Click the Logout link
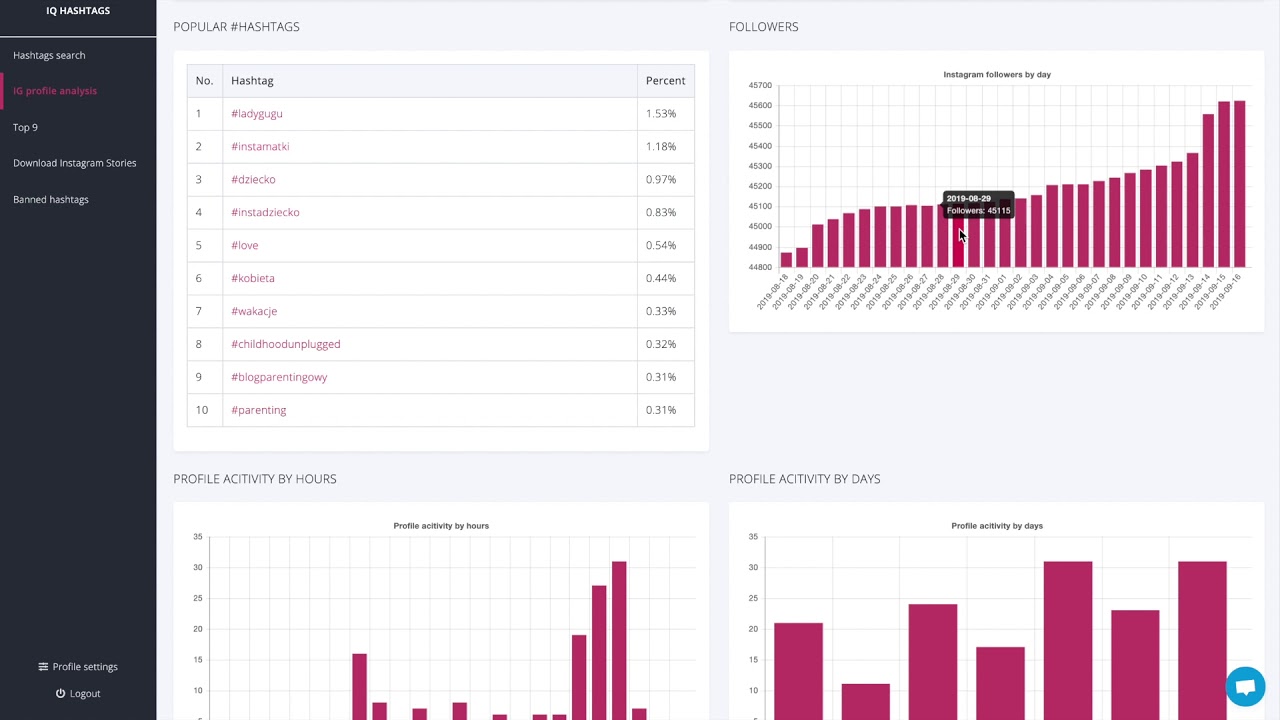This screenshot has height=720, width=1280. [85, 693]
